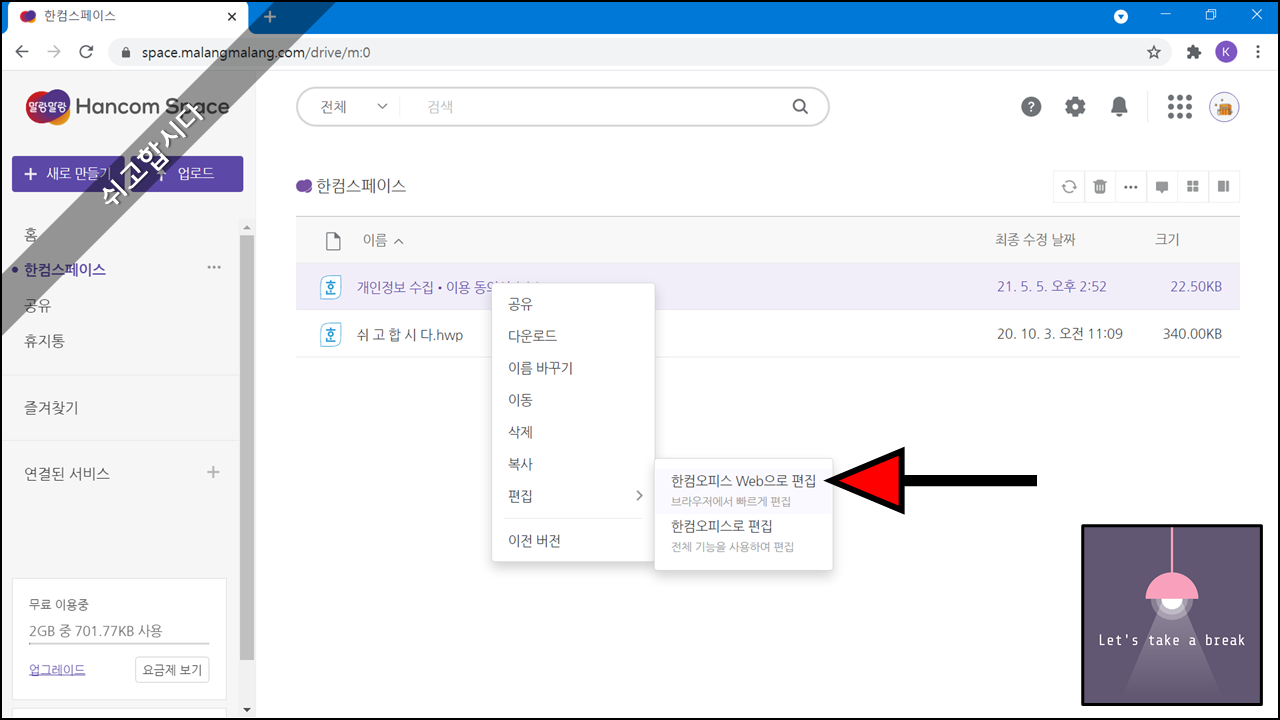Click the 요금제 보기 button
The width and height of the screenshot is (1280, 720).
point(172,670)
